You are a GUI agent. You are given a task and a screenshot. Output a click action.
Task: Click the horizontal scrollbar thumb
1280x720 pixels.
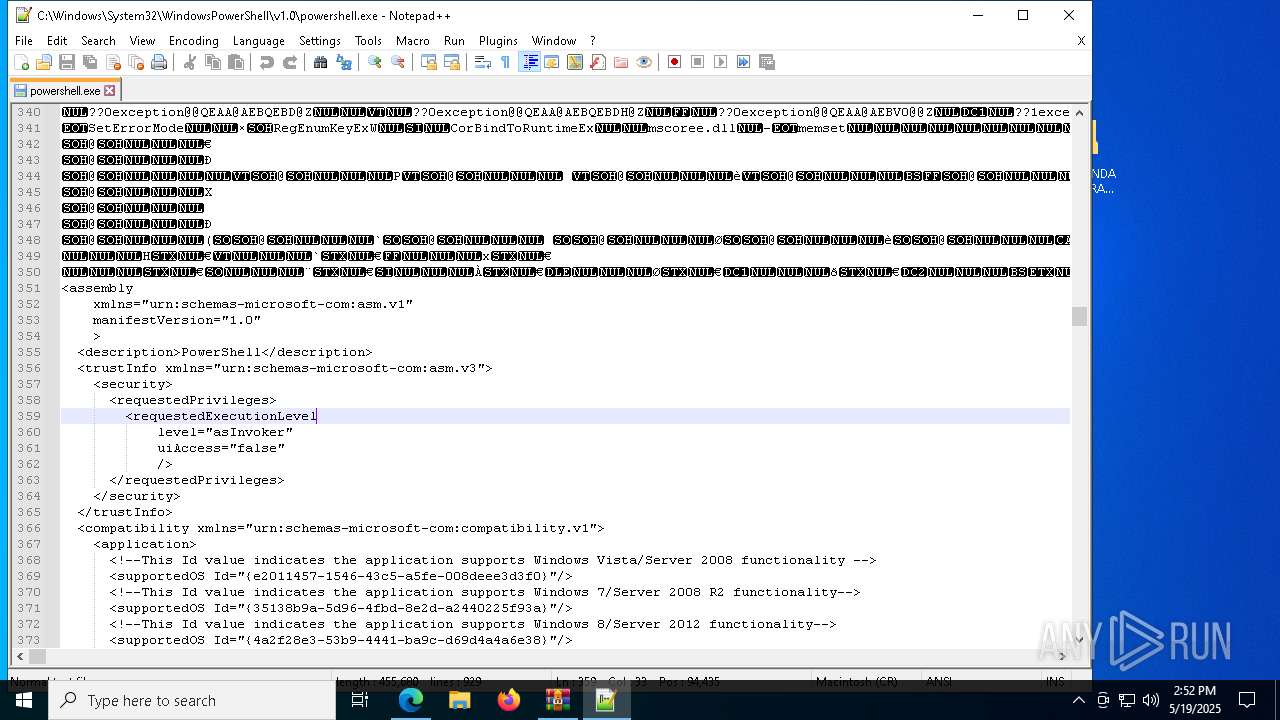pos(37,657)
